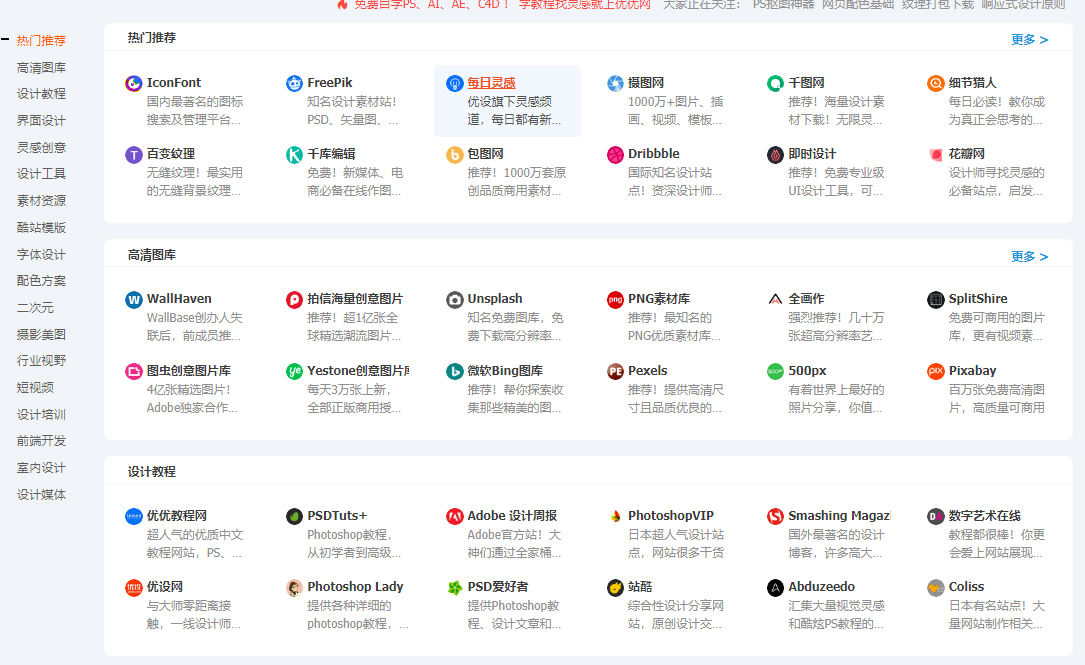1085x665 pixels.
Task: Click the 每日灵感 lightbulb icon
Action: 455,84
